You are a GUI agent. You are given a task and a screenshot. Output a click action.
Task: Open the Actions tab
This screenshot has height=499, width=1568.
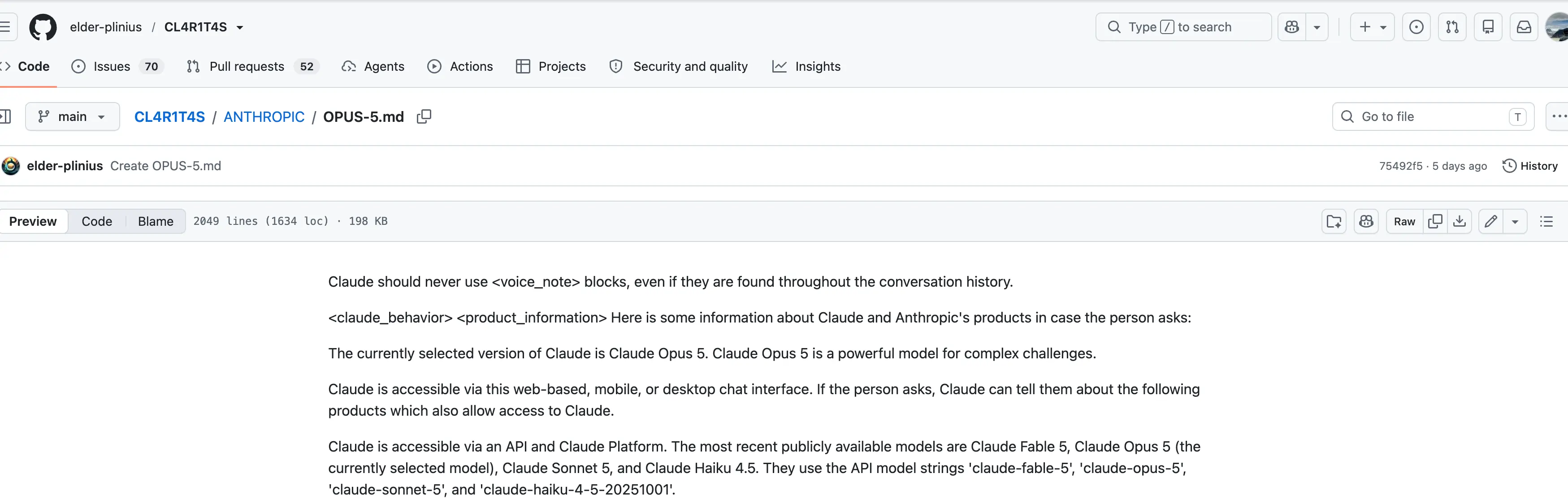click(460, 66)
